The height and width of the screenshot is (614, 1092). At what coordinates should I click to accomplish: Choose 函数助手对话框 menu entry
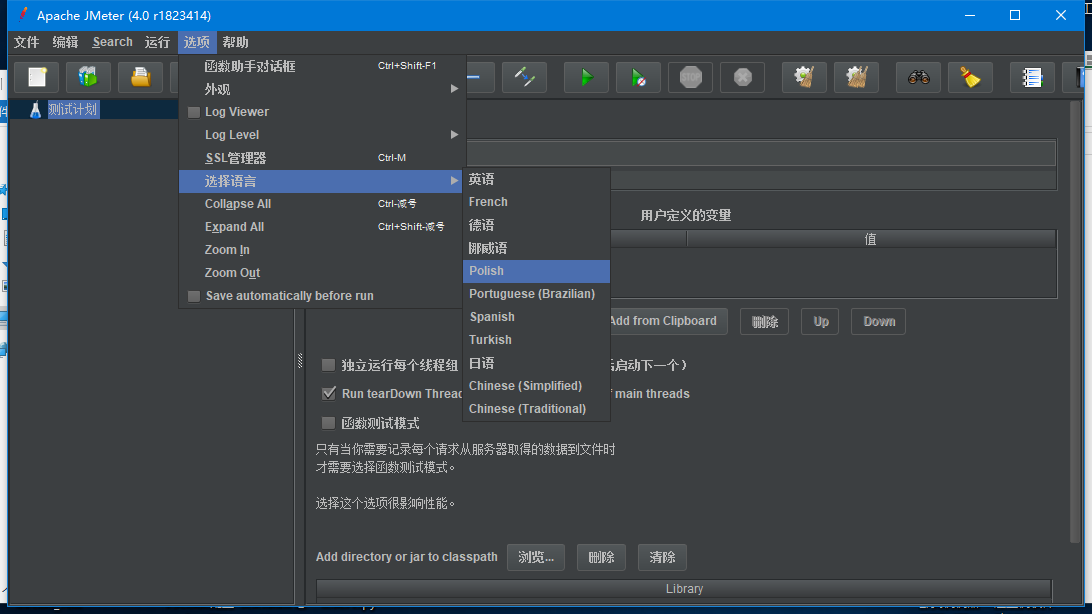[x=321, y=66]
